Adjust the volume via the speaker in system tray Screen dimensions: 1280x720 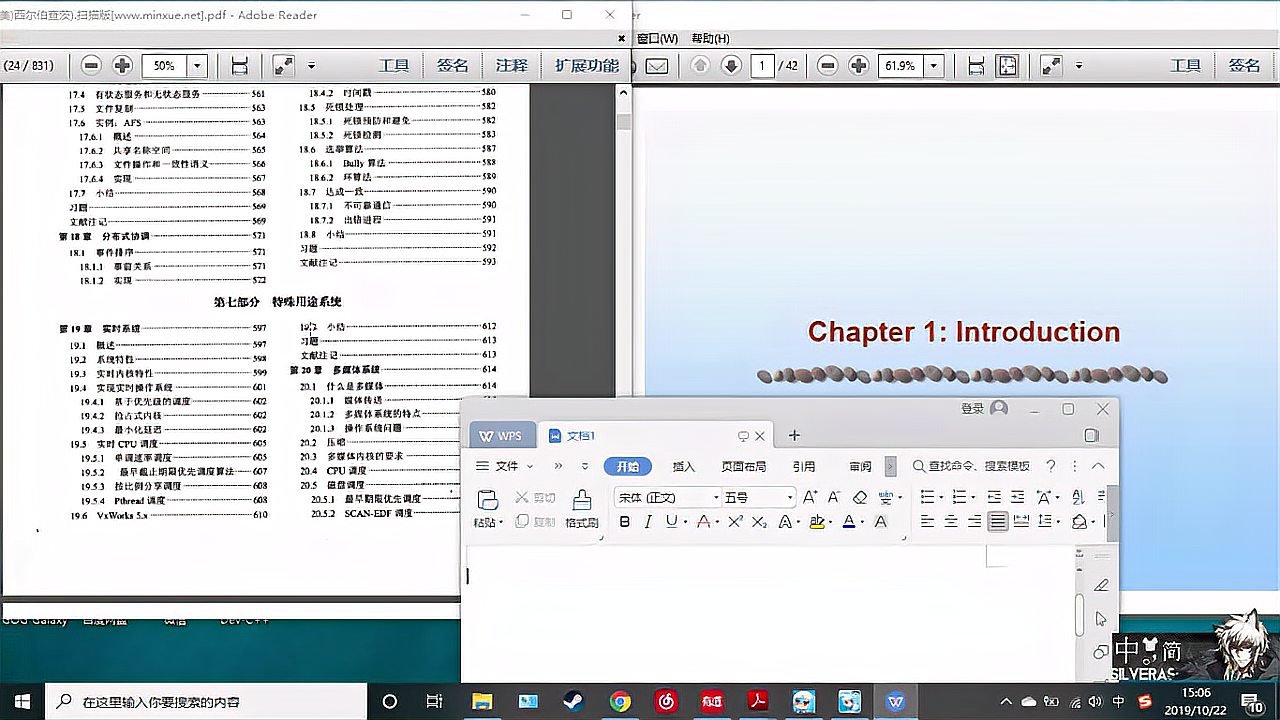coord(1093,701)
